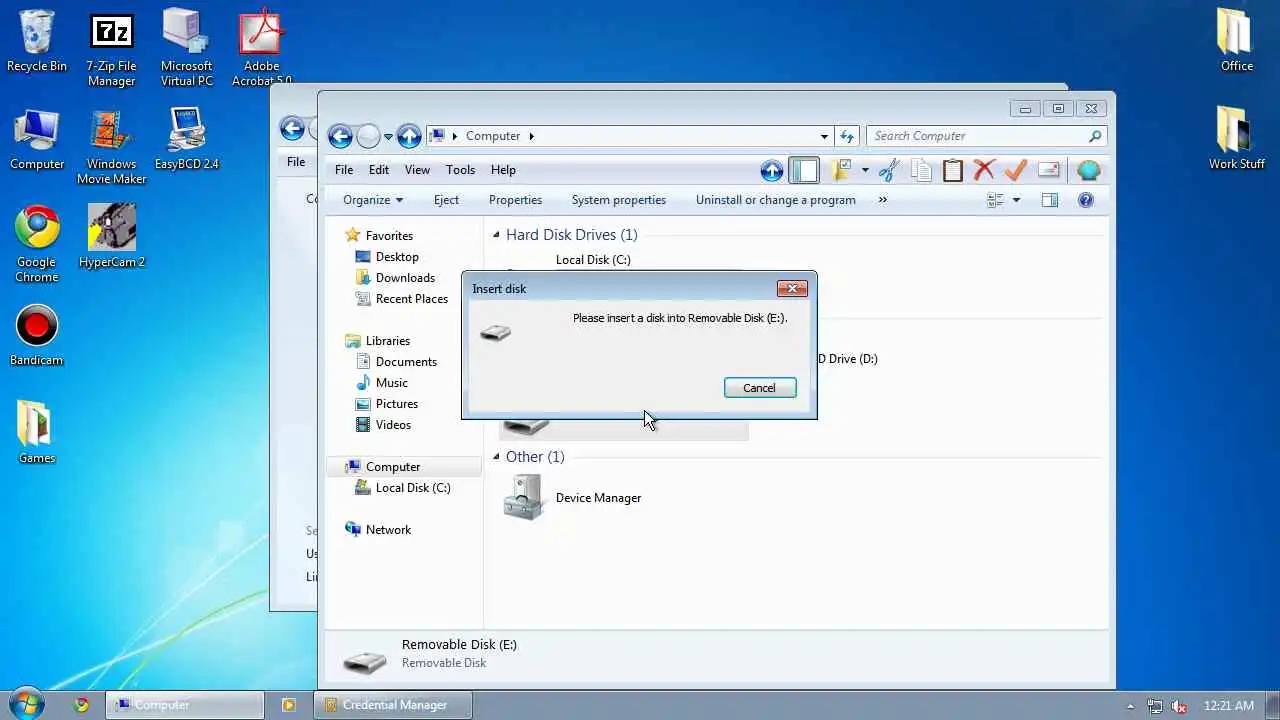Image resolution: width=1280 pixels, height=720 pixels.
Task: Toggle the preview pane button
Action: pyautogui.click(x=1049, y=200)
